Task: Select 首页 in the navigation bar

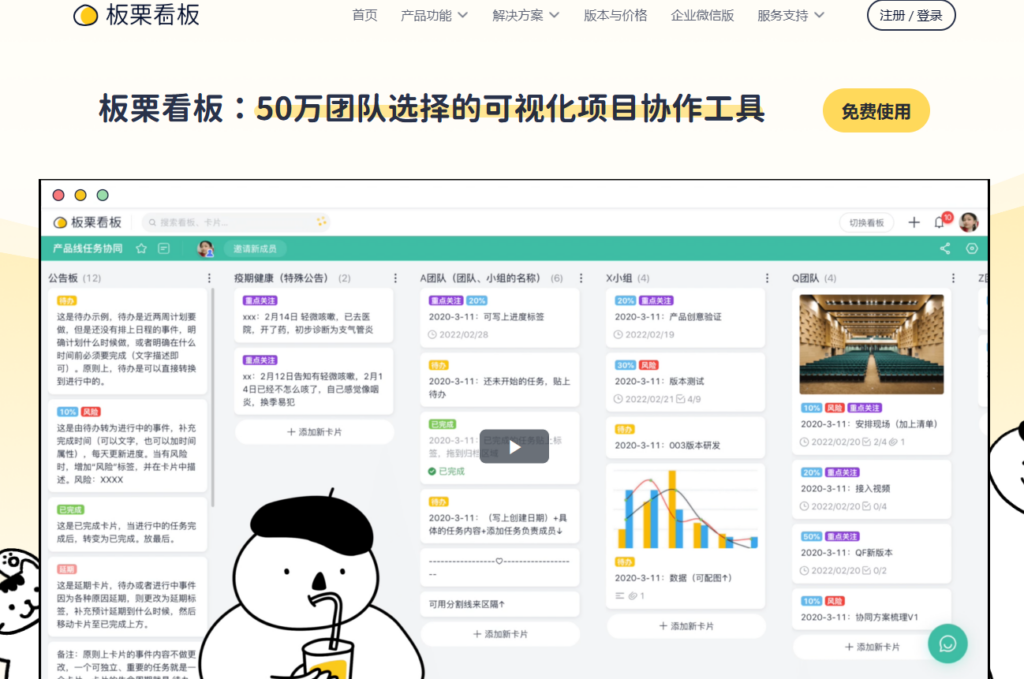Action: click(364, 15)
